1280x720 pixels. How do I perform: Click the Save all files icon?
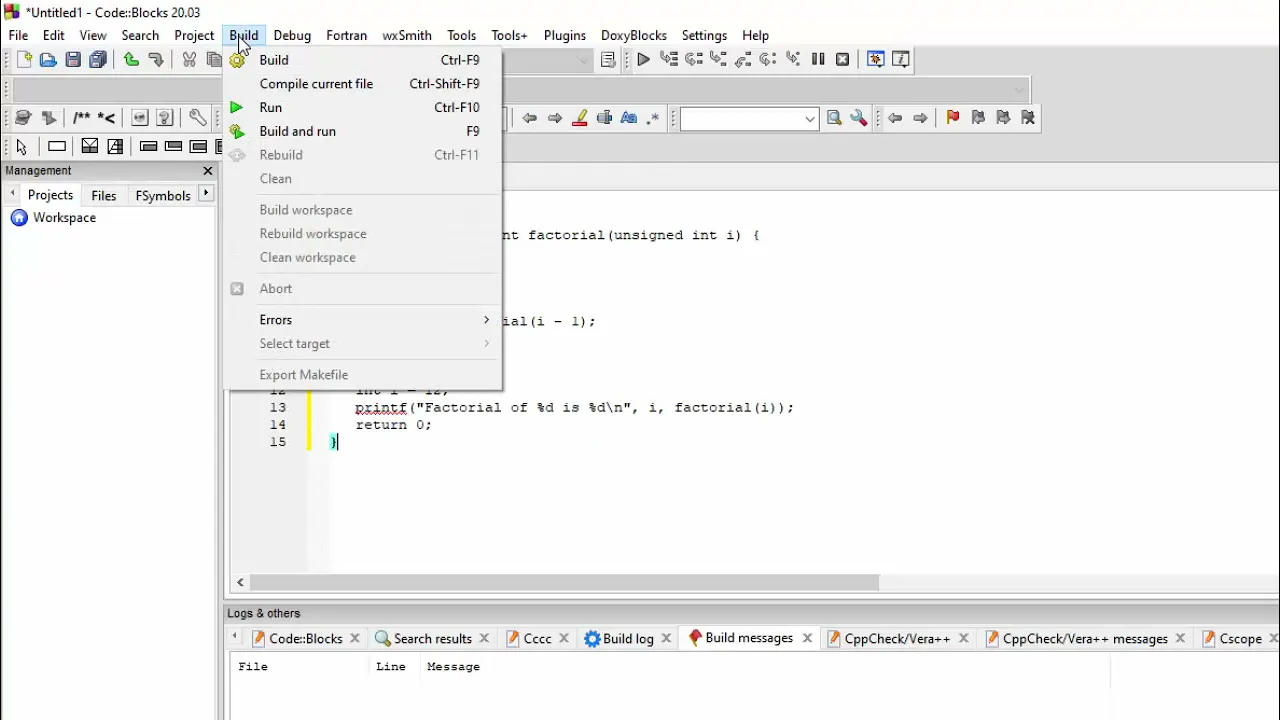click(98, 60)
